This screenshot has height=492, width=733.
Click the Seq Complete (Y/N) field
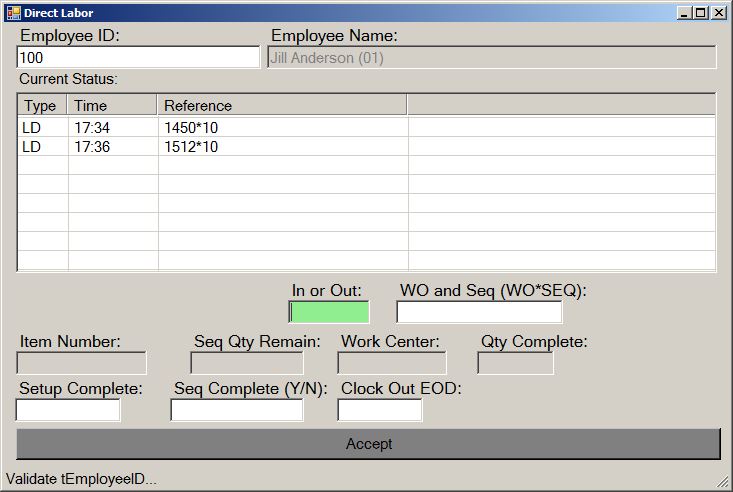(236, 410)
